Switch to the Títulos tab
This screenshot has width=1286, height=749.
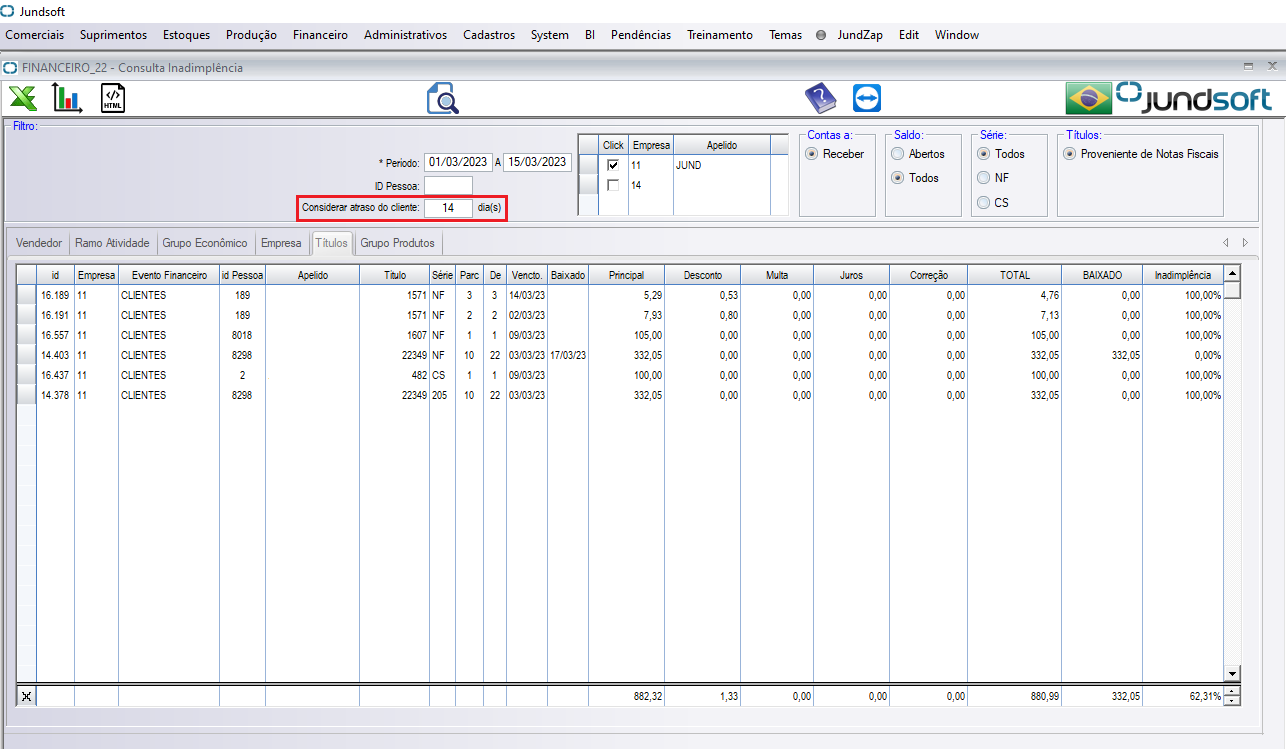(x=331, y=243)
